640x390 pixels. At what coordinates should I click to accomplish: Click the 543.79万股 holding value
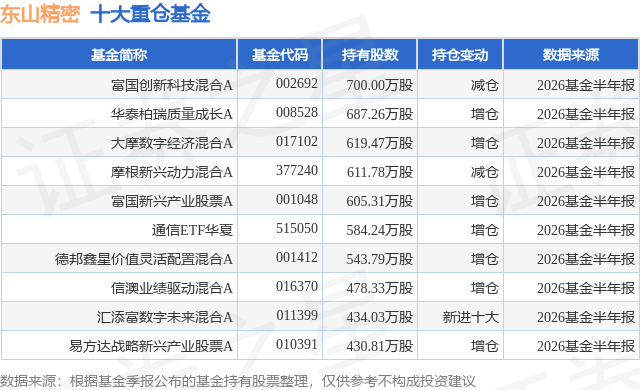pos(380,259)
